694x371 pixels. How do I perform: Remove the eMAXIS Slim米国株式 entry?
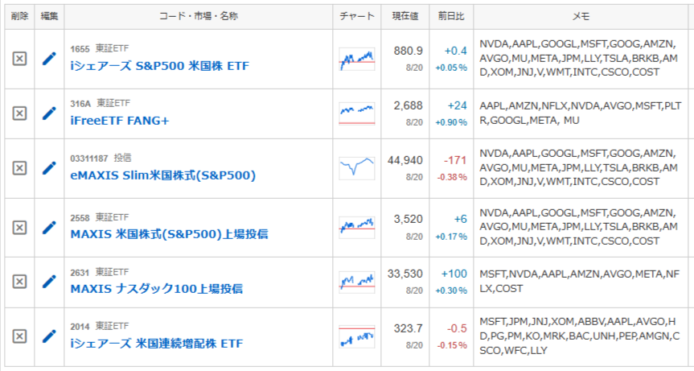click(x=19, y=168)
